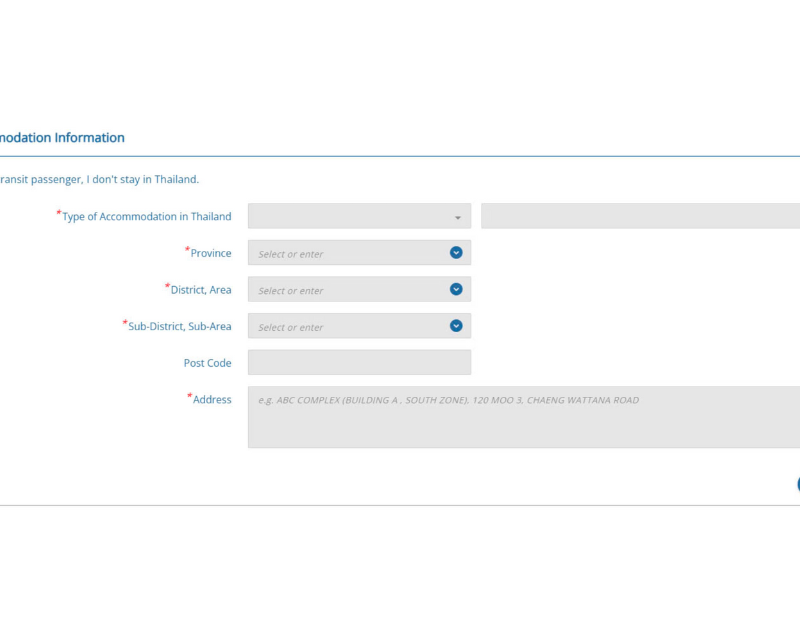Click the Sub-District, Sub-Area field label
800x640 pixels.
179,327
